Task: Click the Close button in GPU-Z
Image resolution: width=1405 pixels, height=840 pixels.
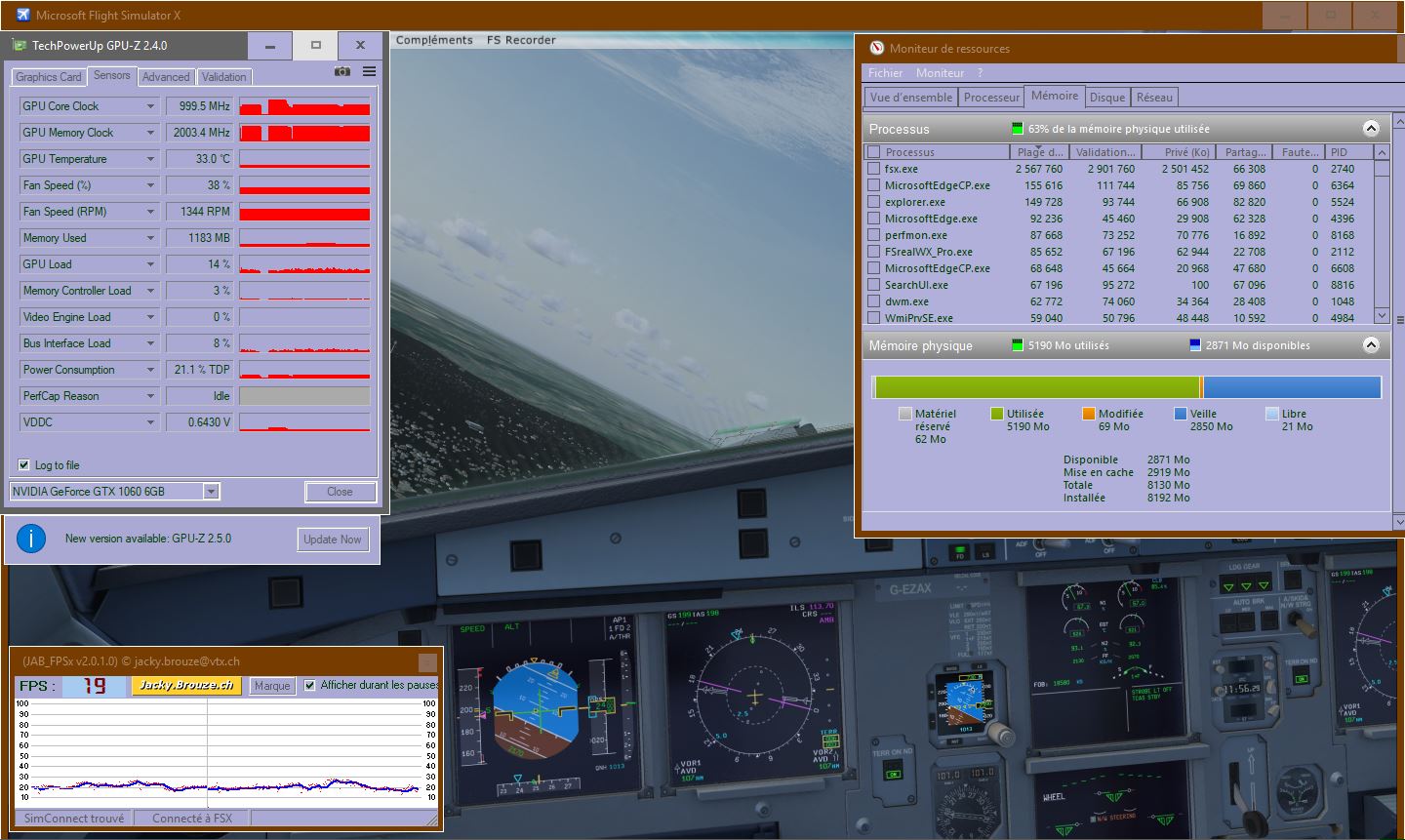Action: 340,492
